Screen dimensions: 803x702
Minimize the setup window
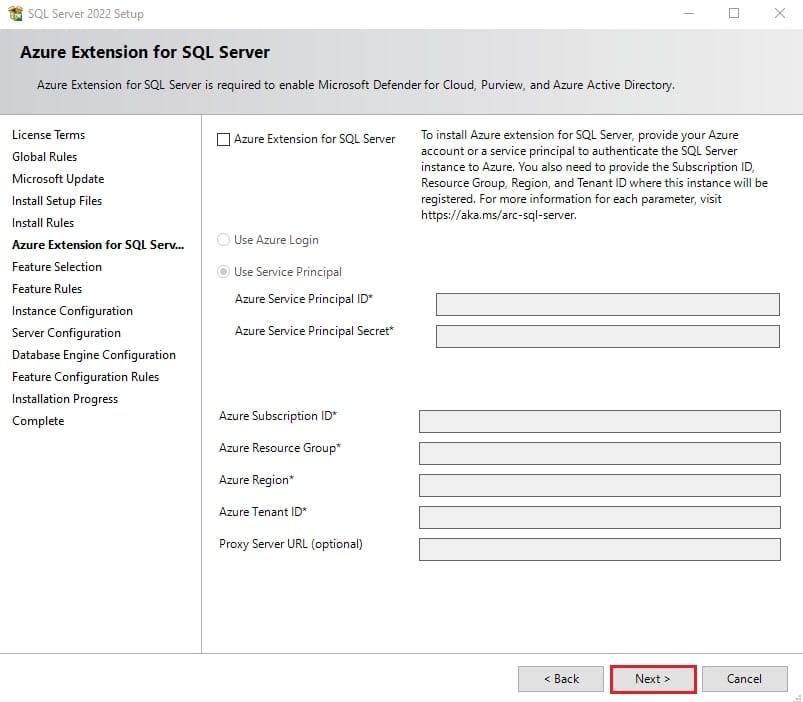(x=689, y=13)
